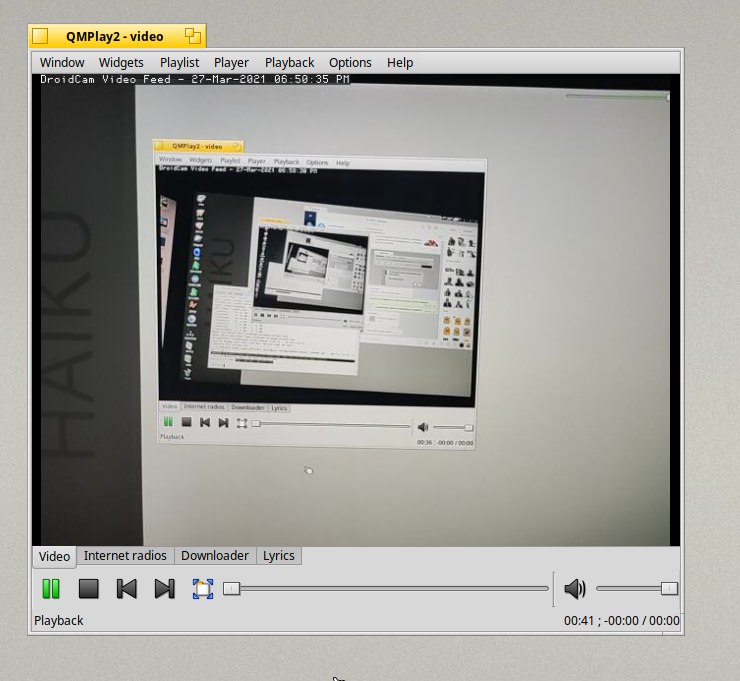Close QMPlay2 using the yellow tab close box
The height and width of the screenshot is (681, 740).
click(40, 36)
